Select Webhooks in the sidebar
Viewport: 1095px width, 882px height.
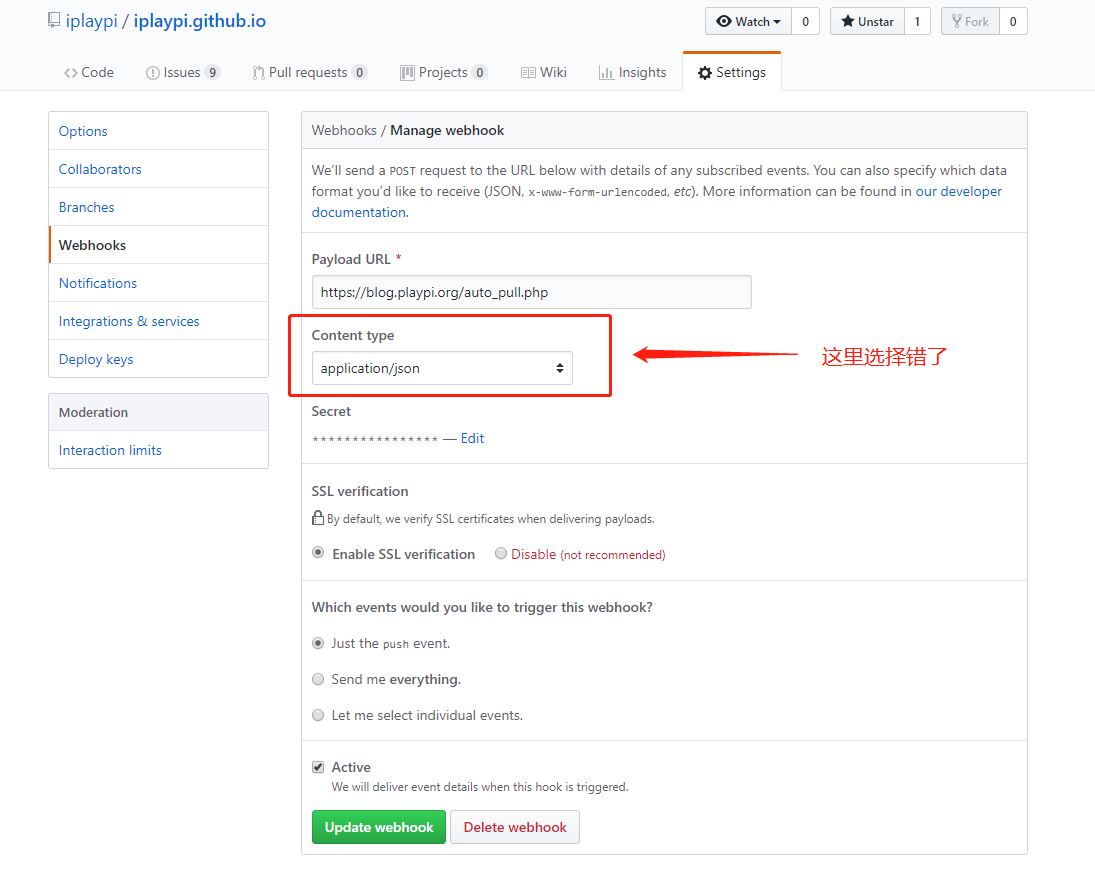point(159,245)
